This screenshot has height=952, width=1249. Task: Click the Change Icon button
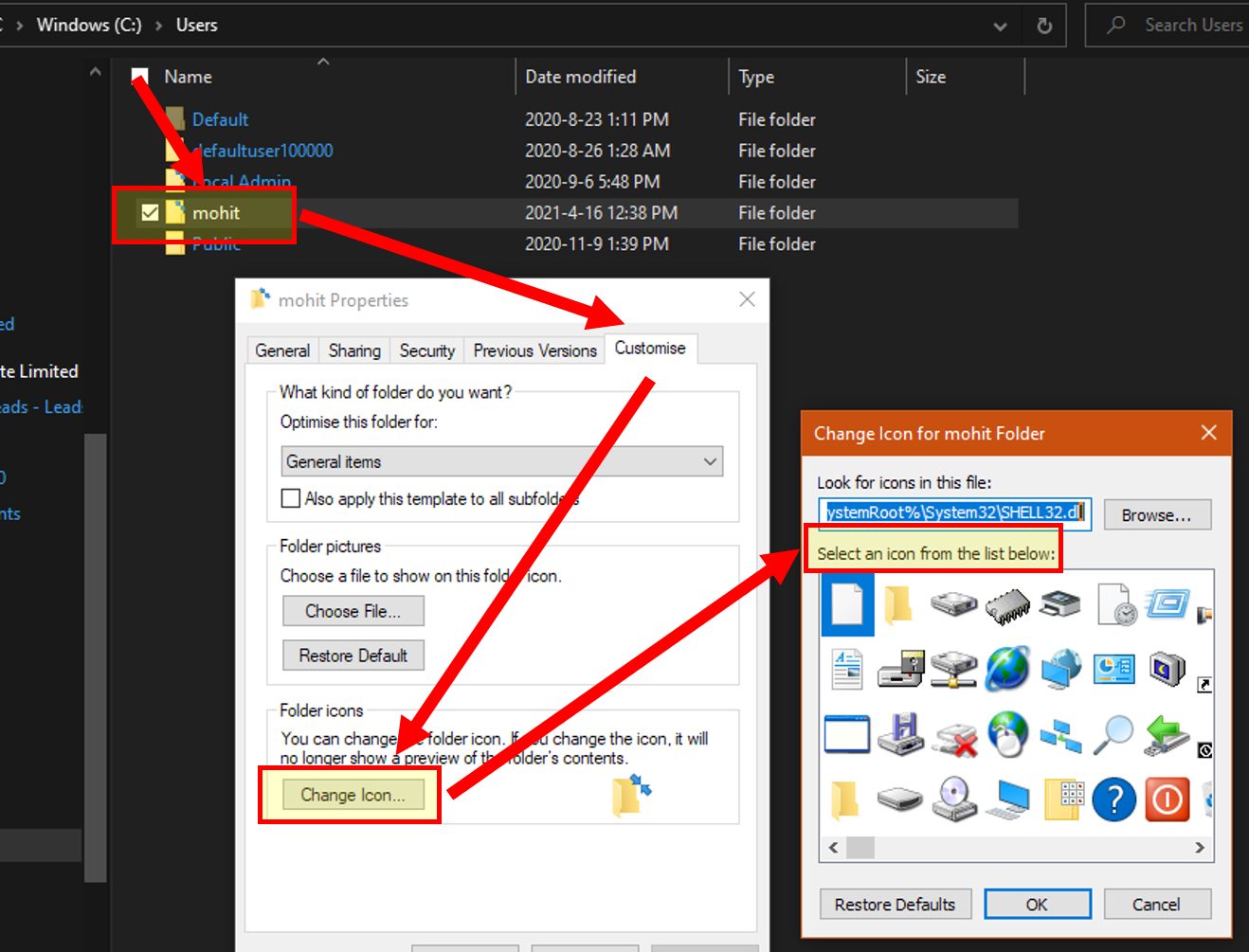353,795
